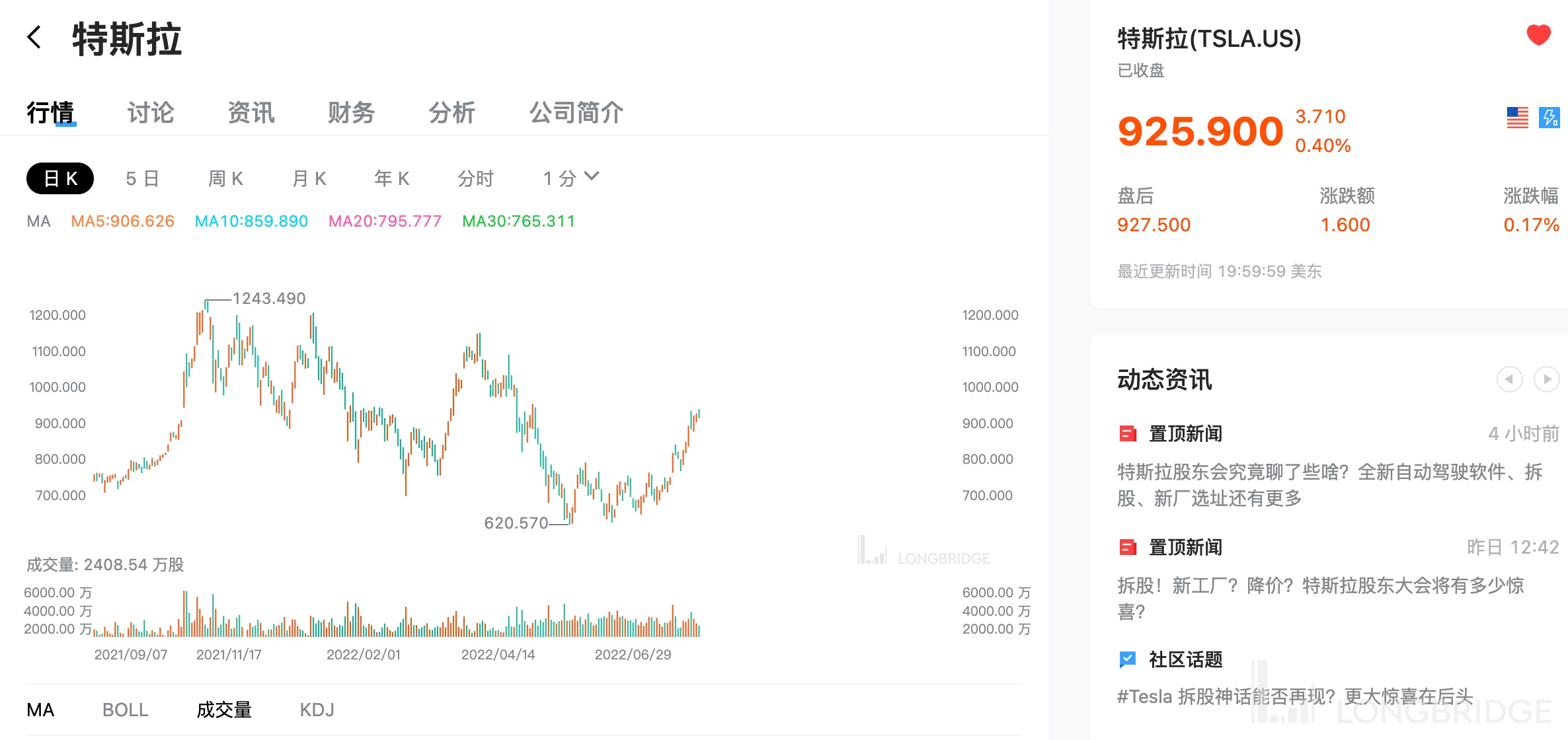
Task: Open the 财务 tab
Action: coord(351,112)
